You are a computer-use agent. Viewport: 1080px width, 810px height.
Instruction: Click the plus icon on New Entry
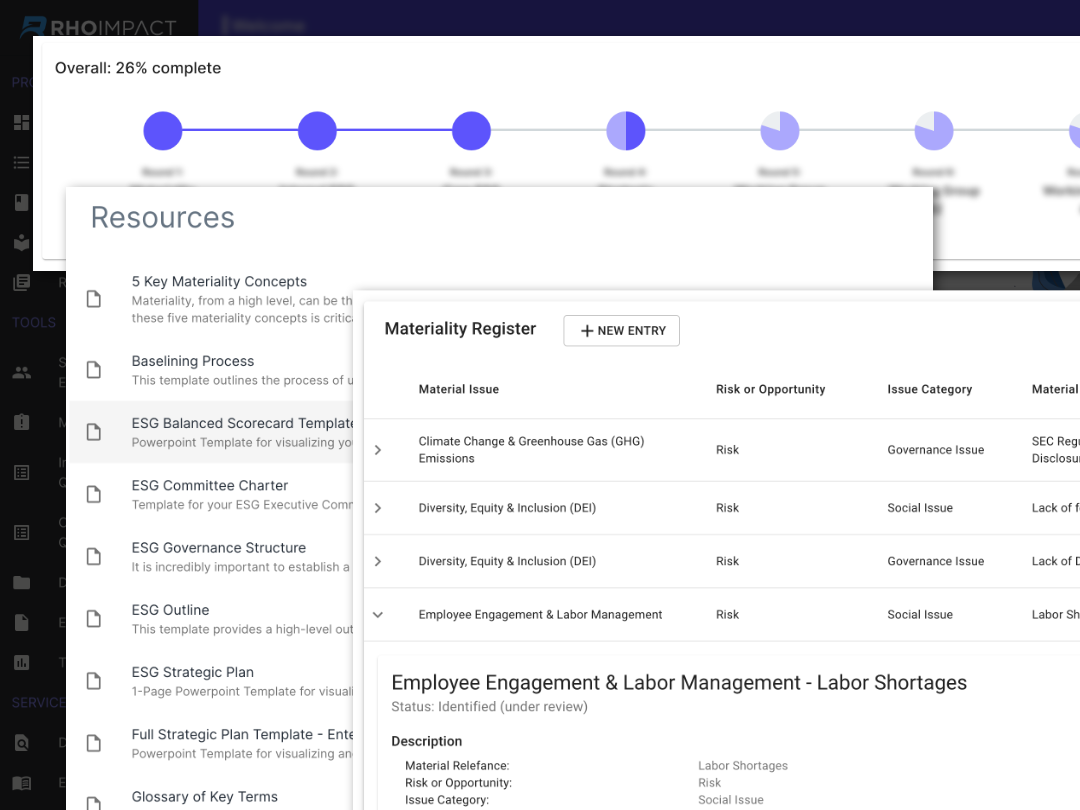[x=587, y=331]
